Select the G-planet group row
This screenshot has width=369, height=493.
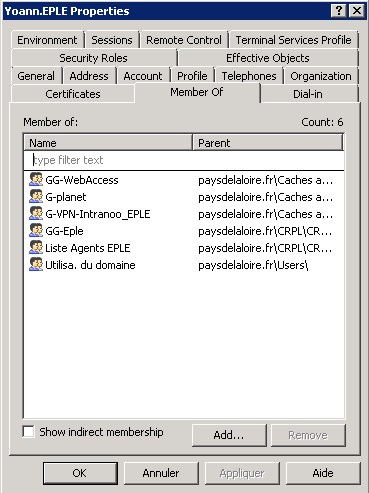[x=184, y=197]
